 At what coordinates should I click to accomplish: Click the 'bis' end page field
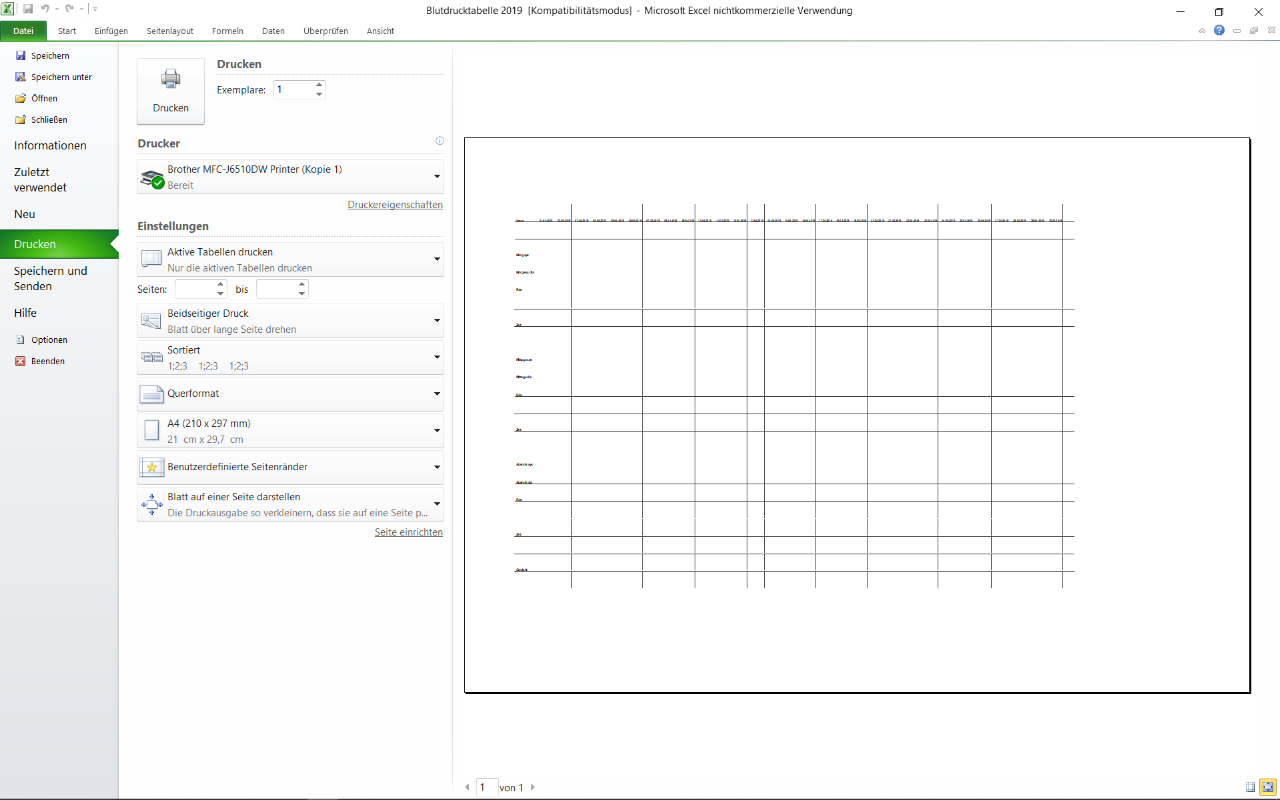[277, 289]
